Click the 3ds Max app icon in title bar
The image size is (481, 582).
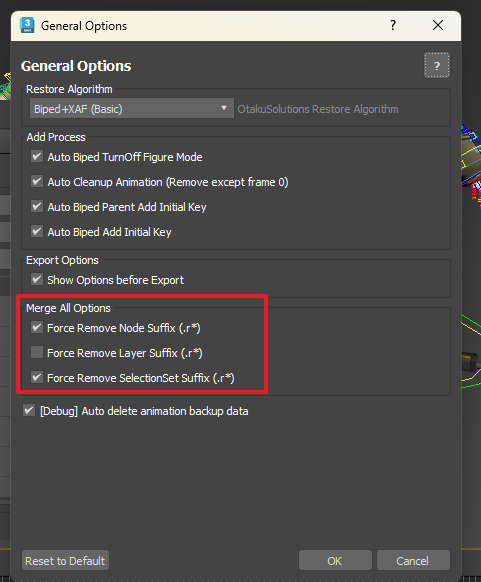27,26
